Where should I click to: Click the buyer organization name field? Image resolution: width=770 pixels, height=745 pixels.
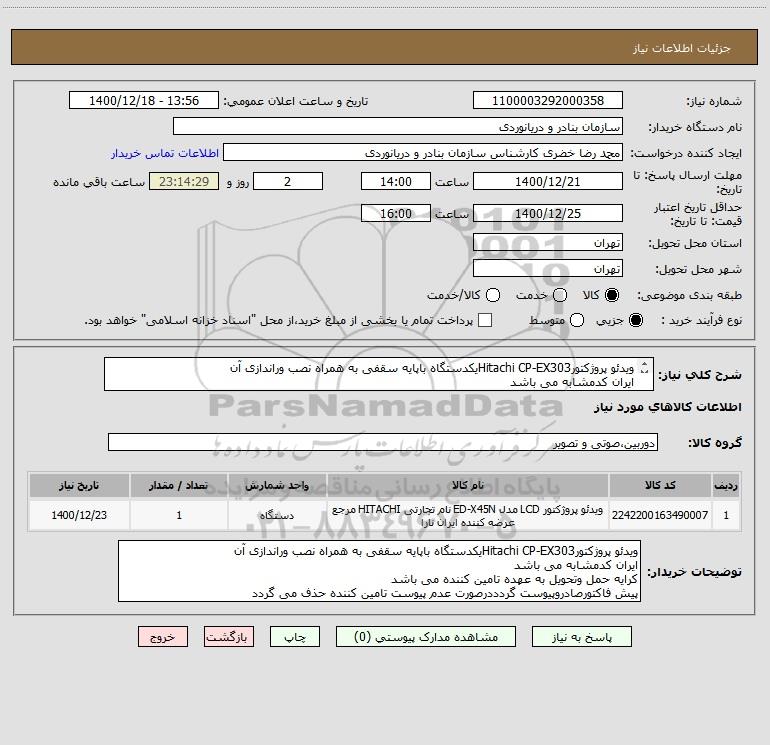pyautogui.click(x=398, y=127)
